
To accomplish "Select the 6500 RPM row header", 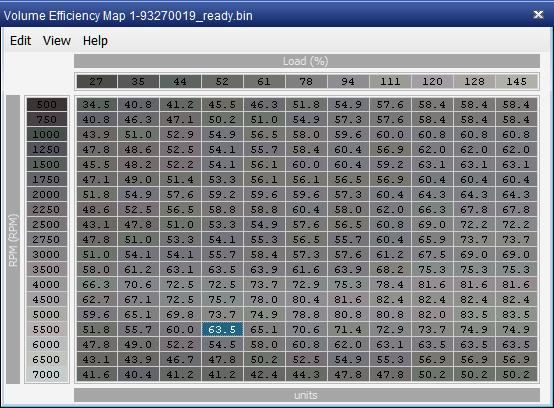I will click(x=47, y=360).
